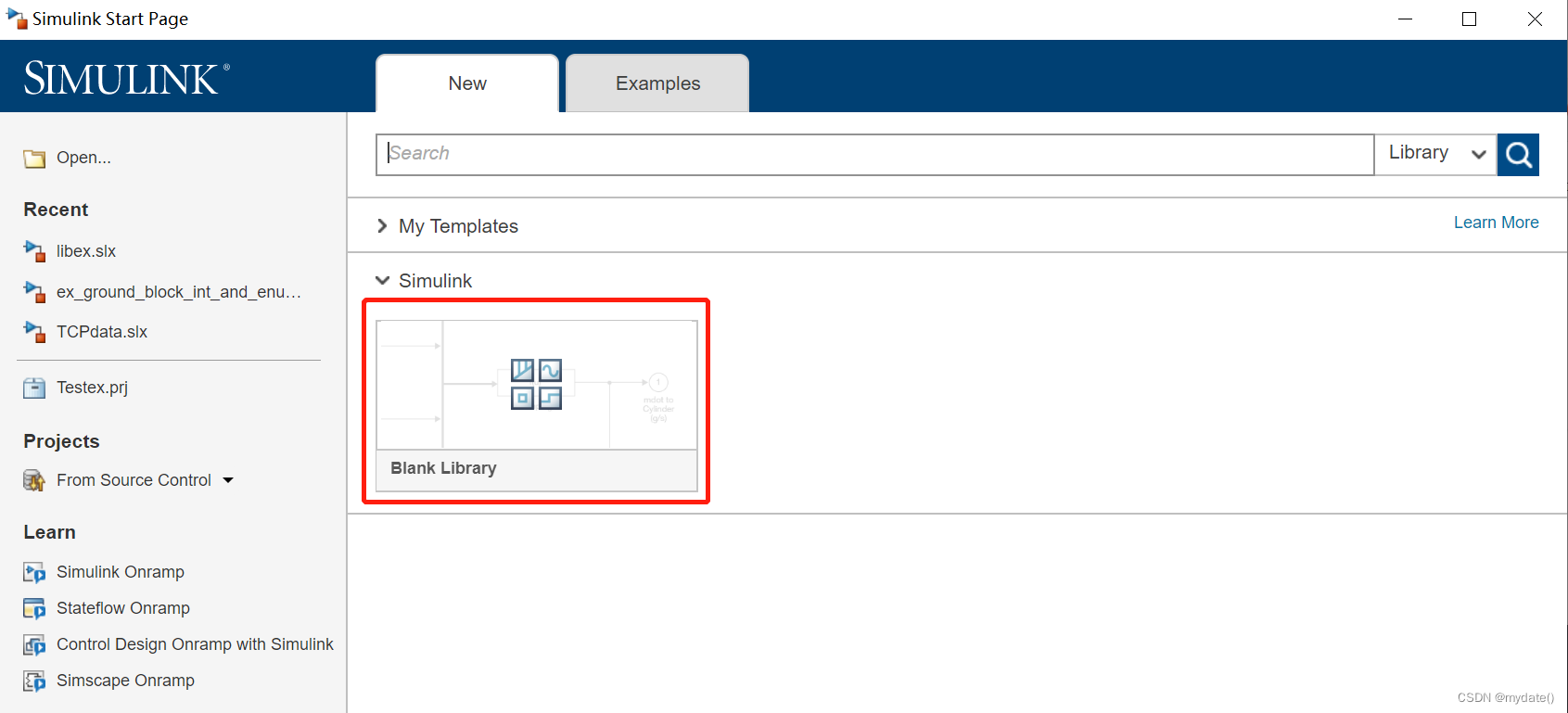1568x713 pixels.
Task: Click the Simulink Start Page title bar icon
Action: (17, 19)
